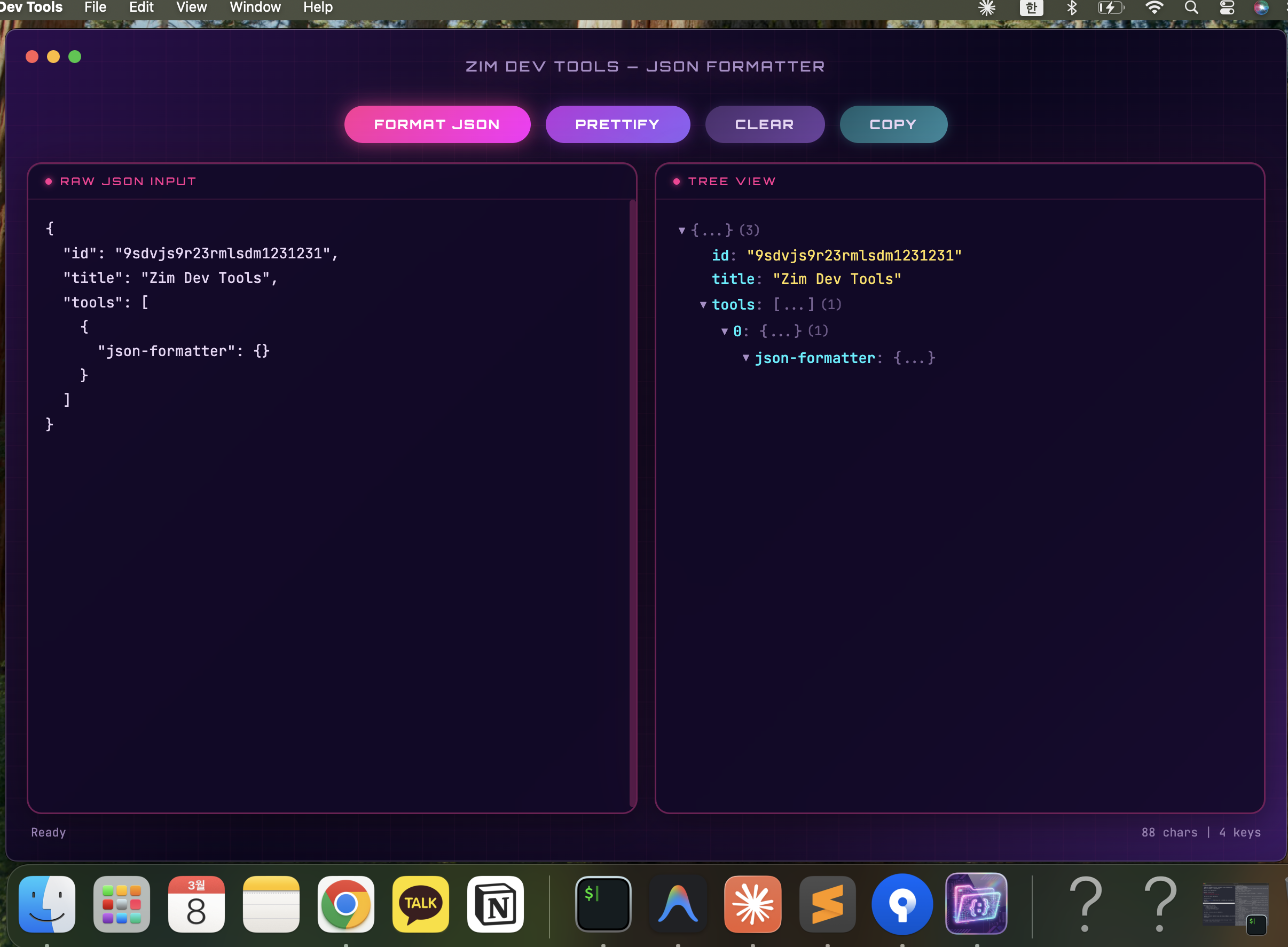Open Control Center in menu bar
This screenshot has height=947, width=1288.
click(x=1227, y=7)
